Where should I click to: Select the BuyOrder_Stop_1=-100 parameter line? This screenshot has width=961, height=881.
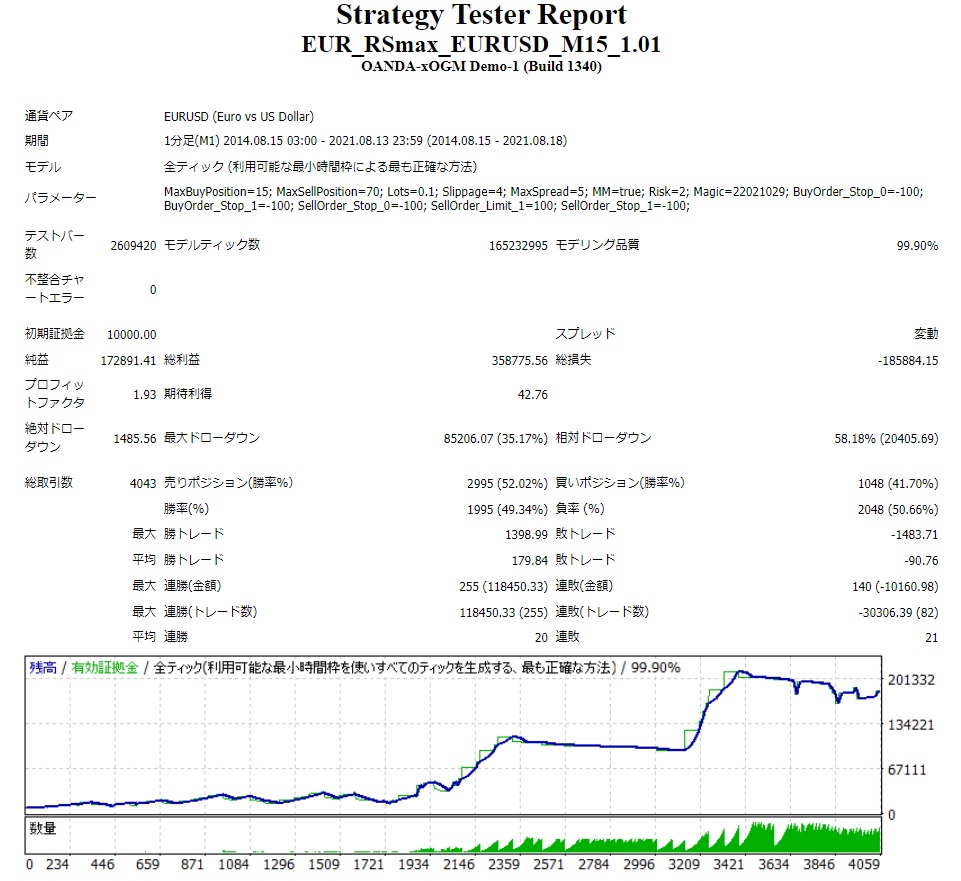427,206
